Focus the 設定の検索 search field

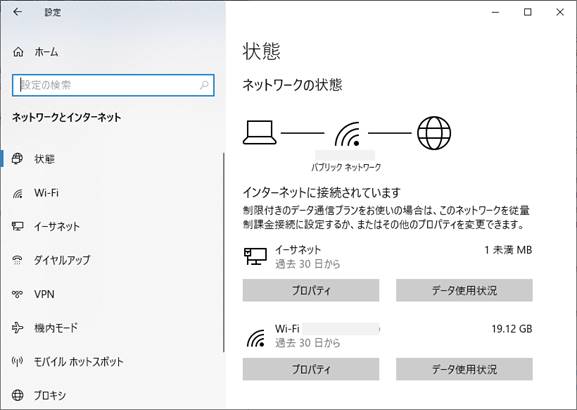click(x=113, y=85)
